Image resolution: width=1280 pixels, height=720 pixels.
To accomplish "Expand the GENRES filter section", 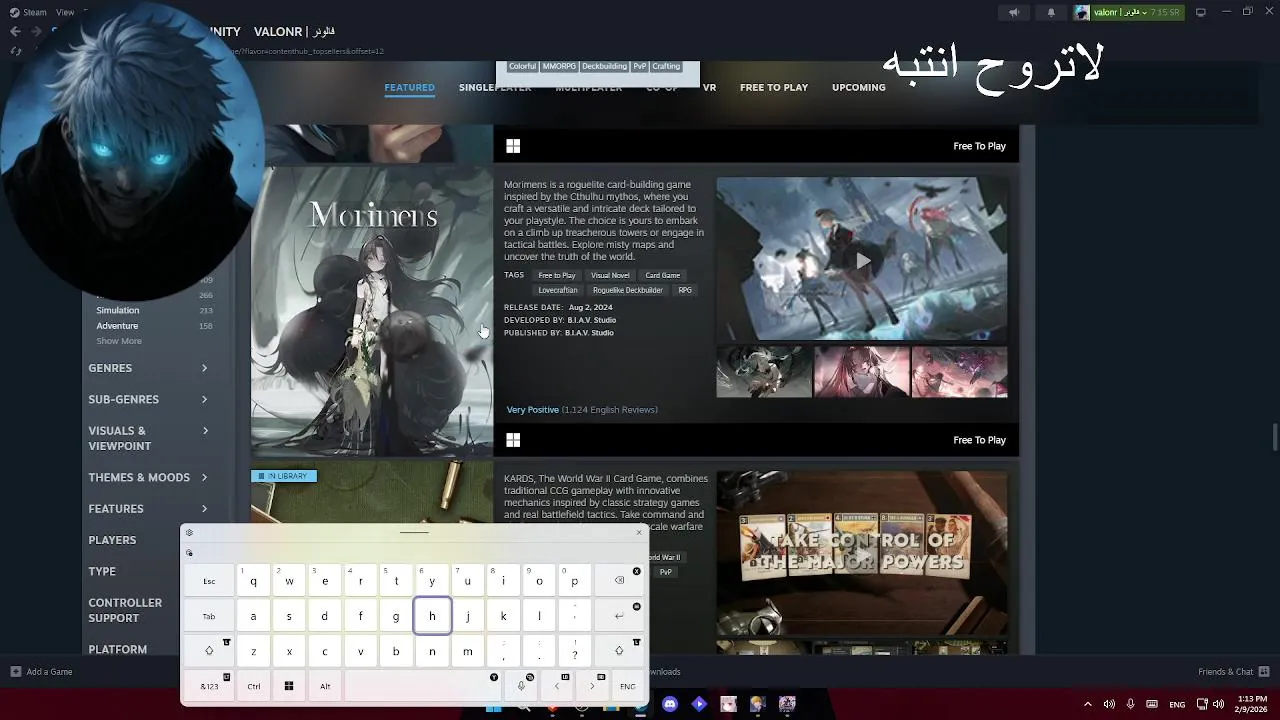I will (148, 368).
